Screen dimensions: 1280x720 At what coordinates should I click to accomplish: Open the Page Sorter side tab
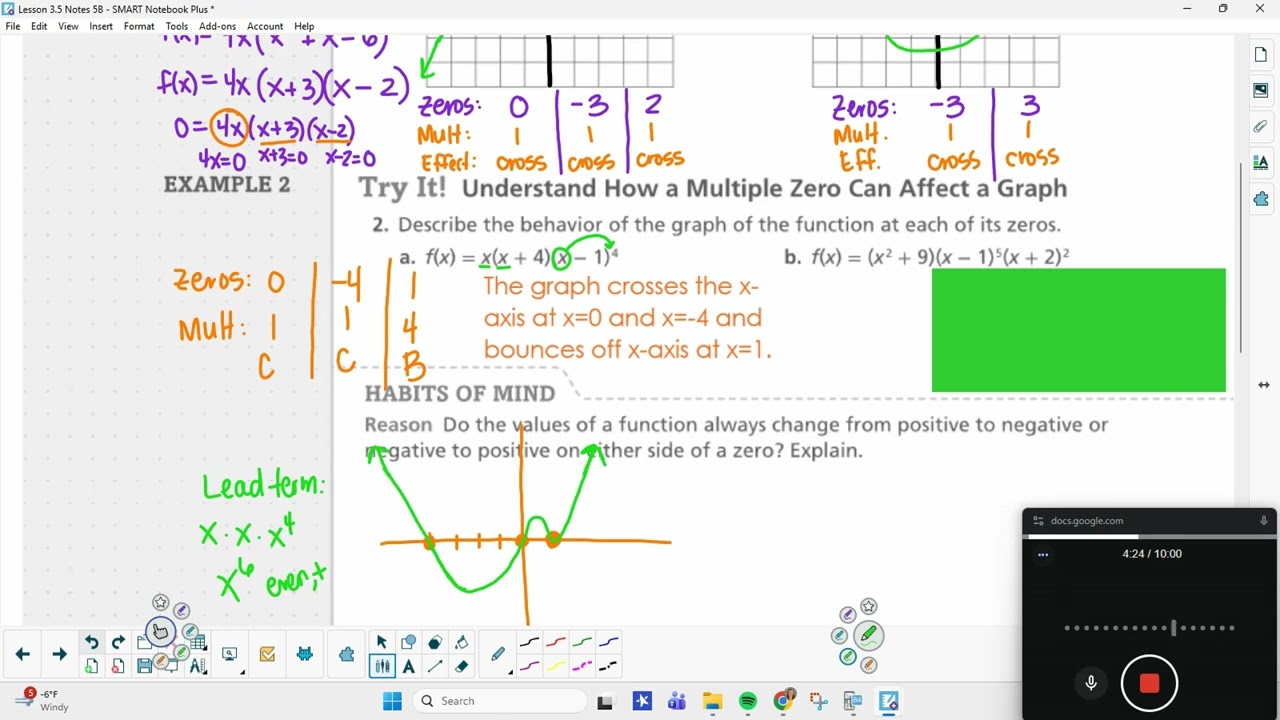point(1260,55)
